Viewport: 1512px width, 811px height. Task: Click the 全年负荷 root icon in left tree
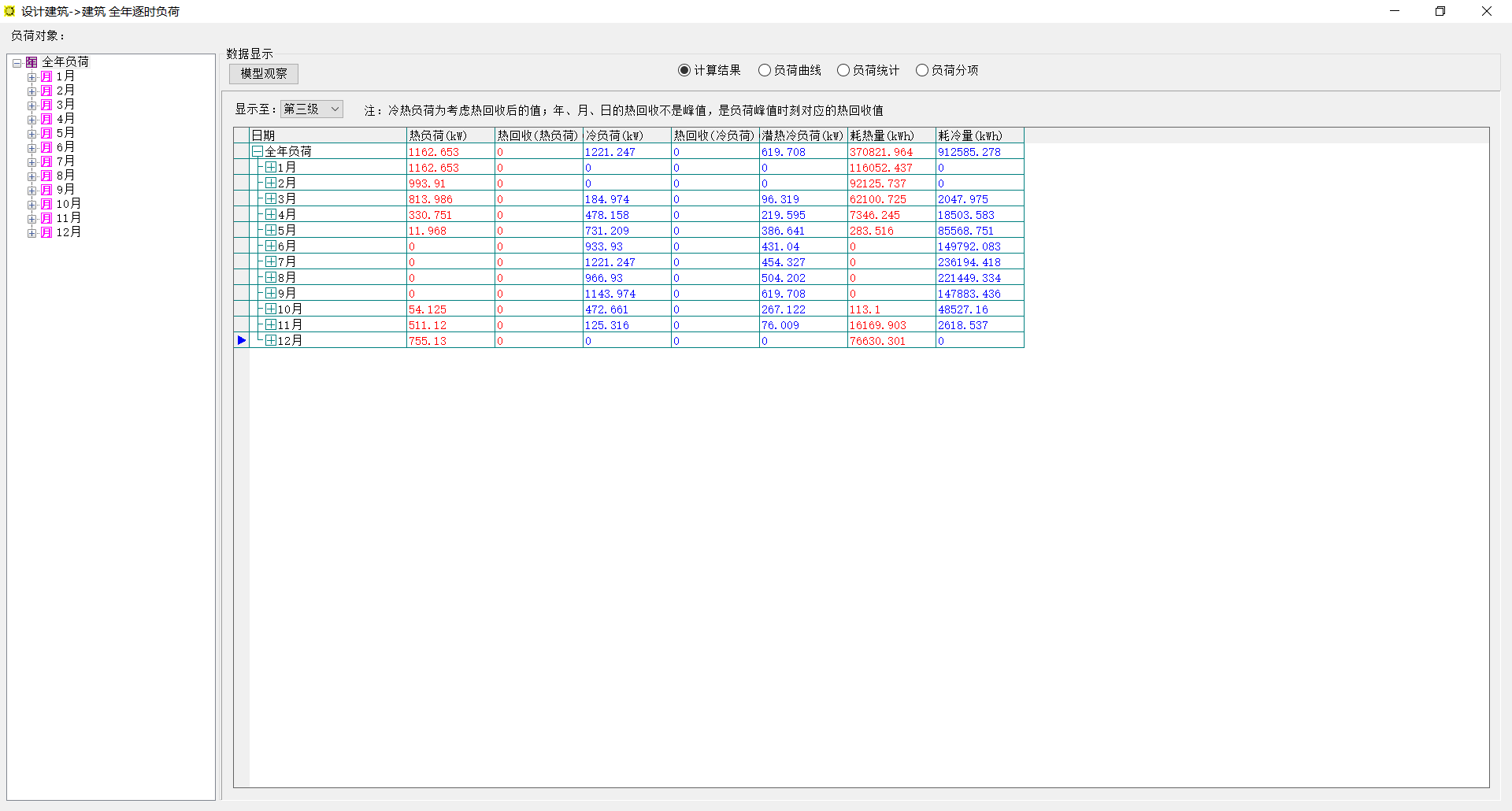(31, 62)
